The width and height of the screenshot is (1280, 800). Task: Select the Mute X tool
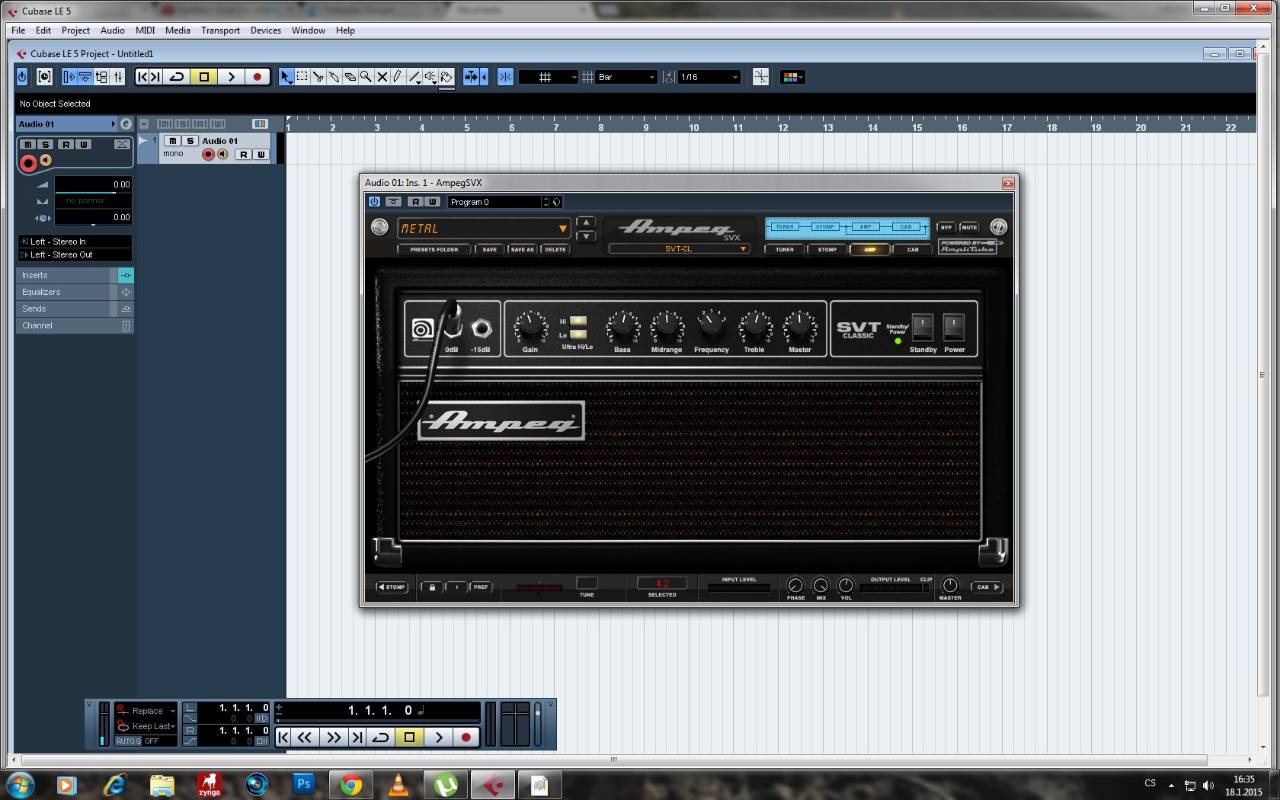point(382,77)
